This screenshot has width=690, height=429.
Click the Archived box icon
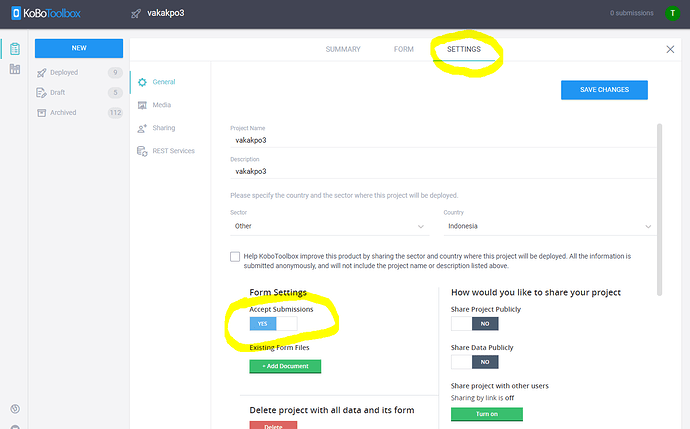point(41,113)
